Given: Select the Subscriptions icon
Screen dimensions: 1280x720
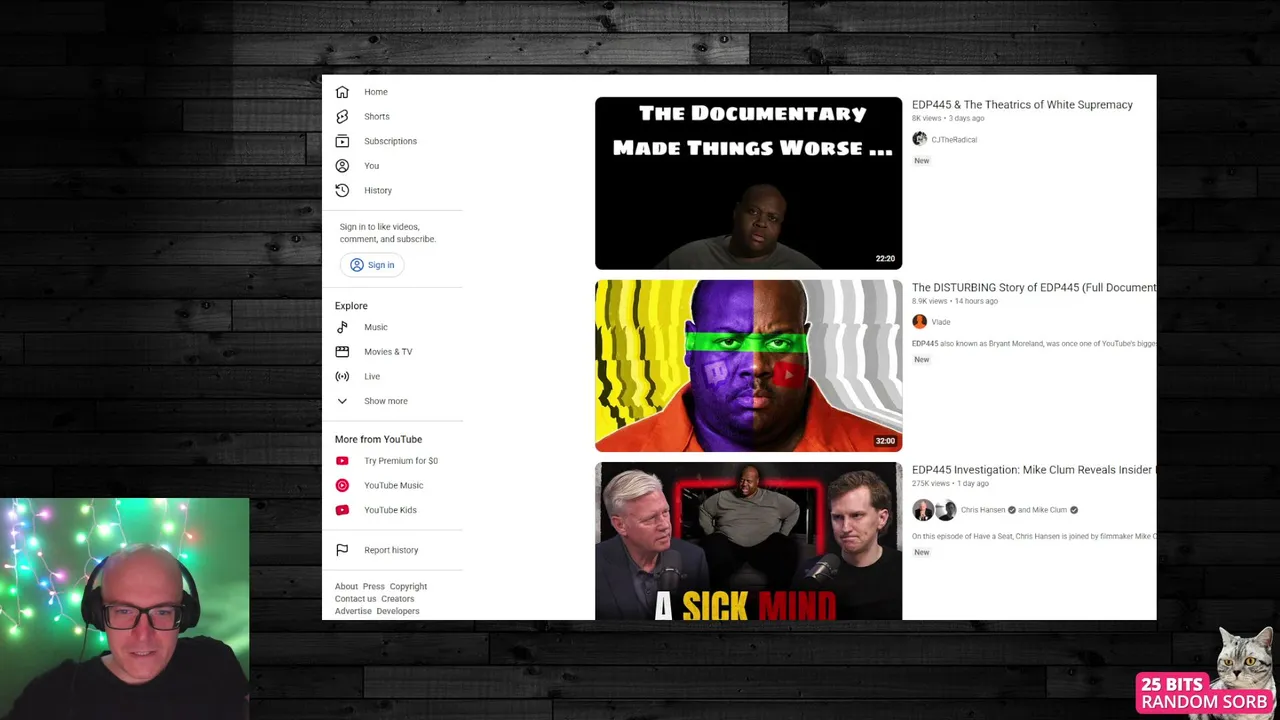Looking at the screenshot, I should click(x=342, y=141).
